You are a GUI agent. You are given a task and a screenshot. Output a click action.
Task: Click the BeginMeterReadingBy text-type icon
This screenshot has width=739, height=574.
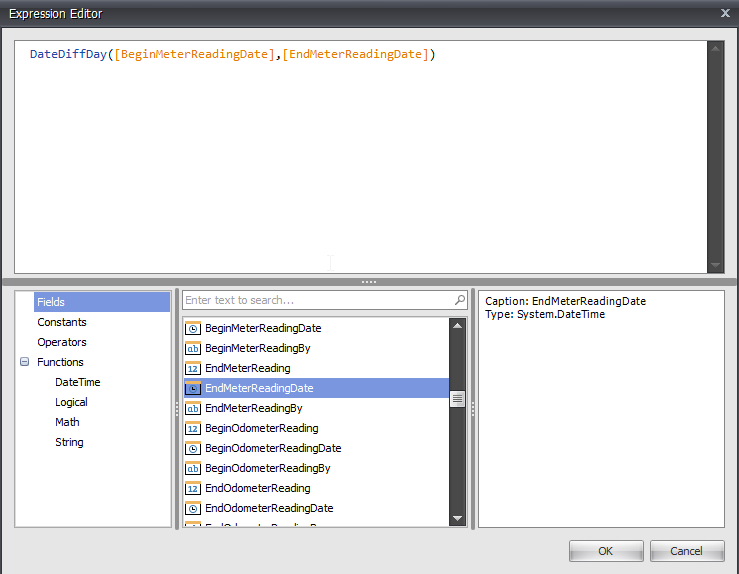point(193,349)
